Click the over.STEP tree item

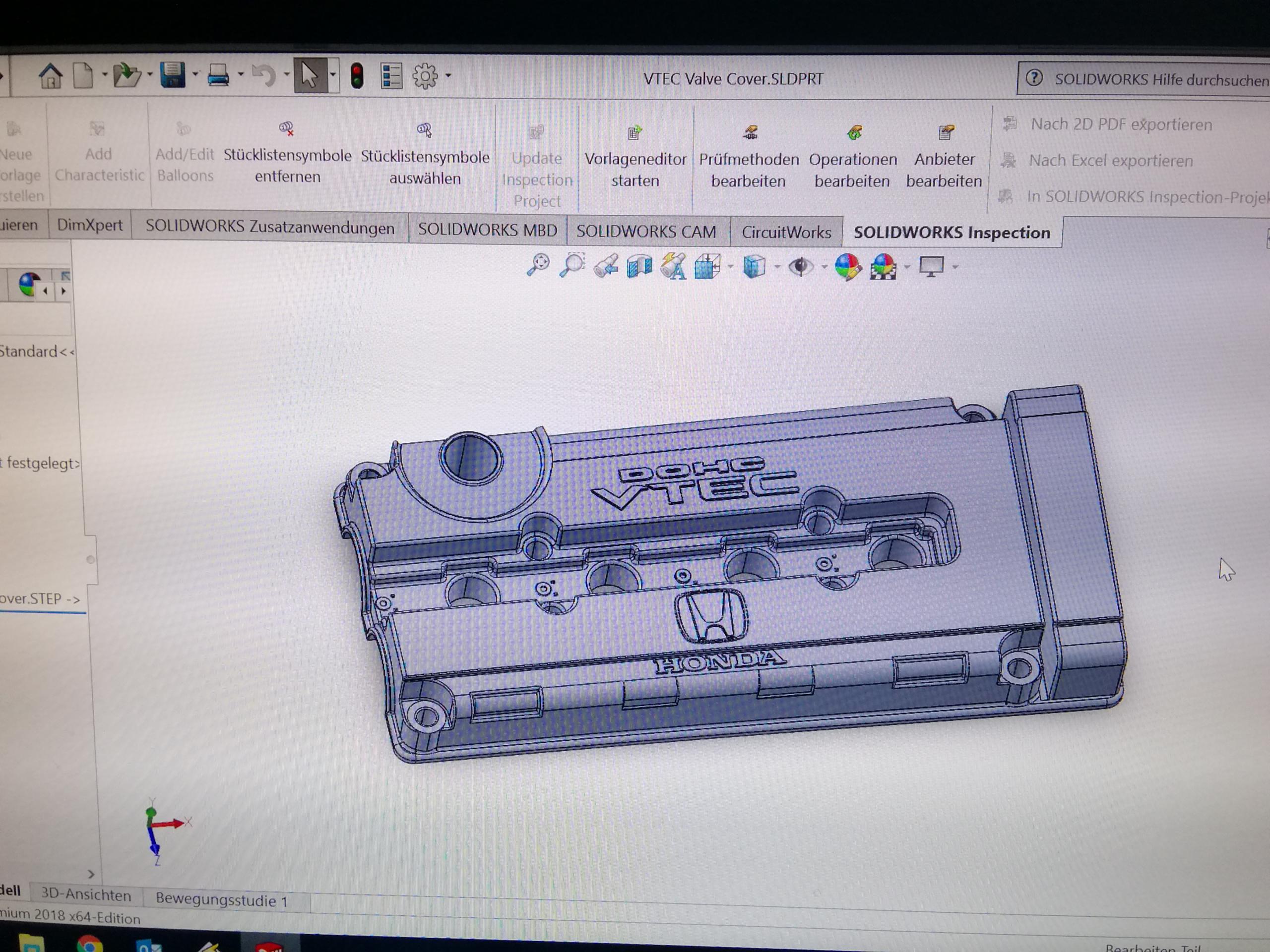pos(40,598)
